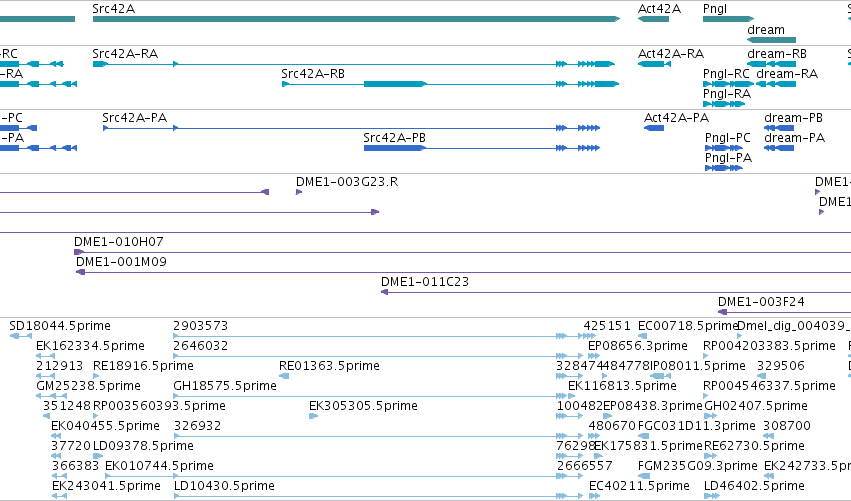The image size is (851, 501).
Task: Select the Src42A-PA protein label
Action: tap(134, 118)
